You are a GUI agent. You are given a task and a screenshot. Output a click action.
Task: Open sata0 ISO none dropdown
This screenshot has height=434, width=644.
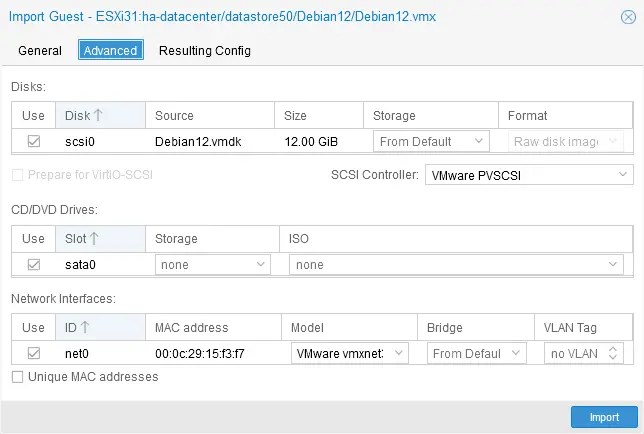[456, 264]
